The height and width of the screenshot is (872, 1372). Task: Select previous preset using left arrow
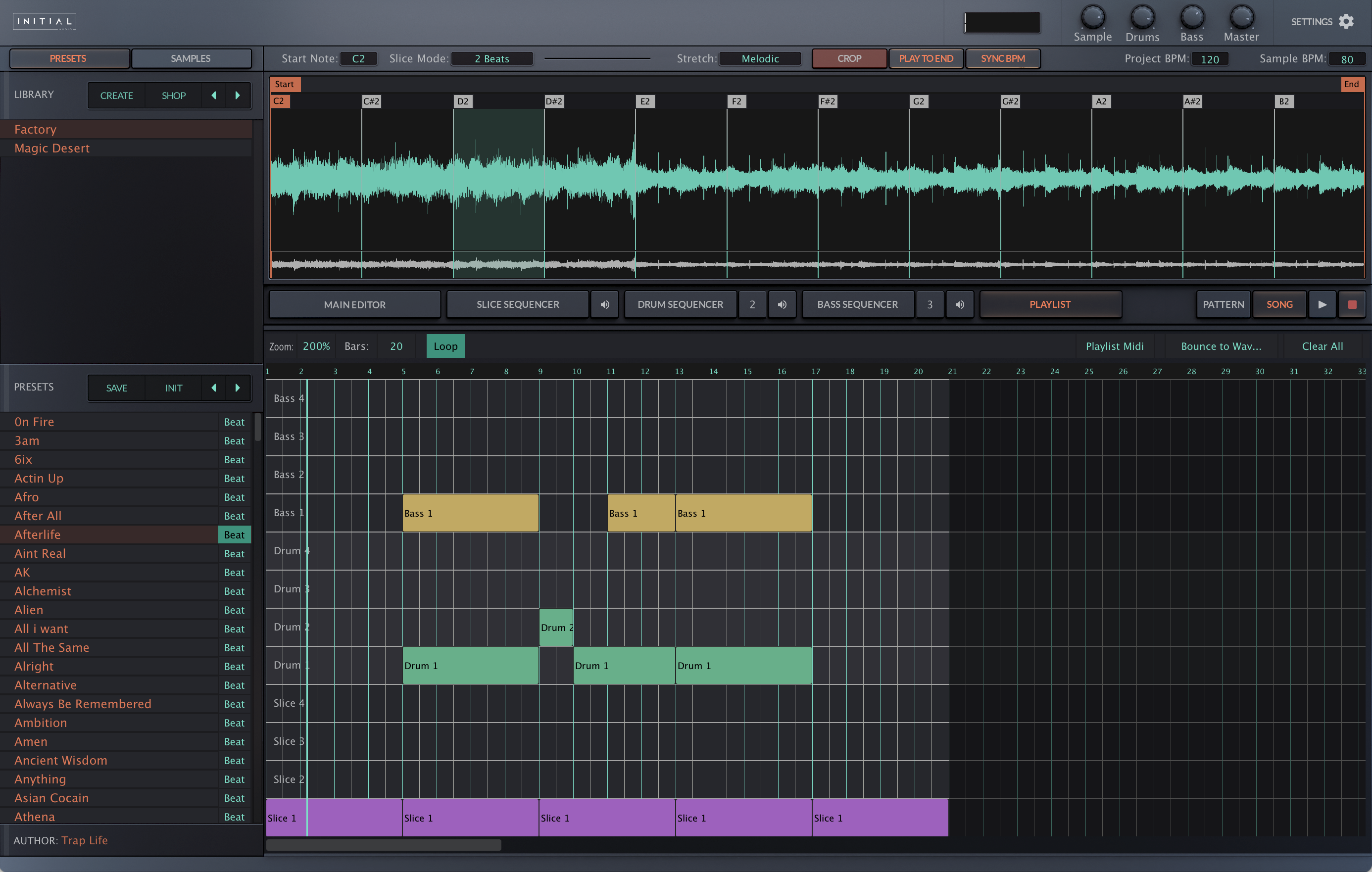point(214,388)
